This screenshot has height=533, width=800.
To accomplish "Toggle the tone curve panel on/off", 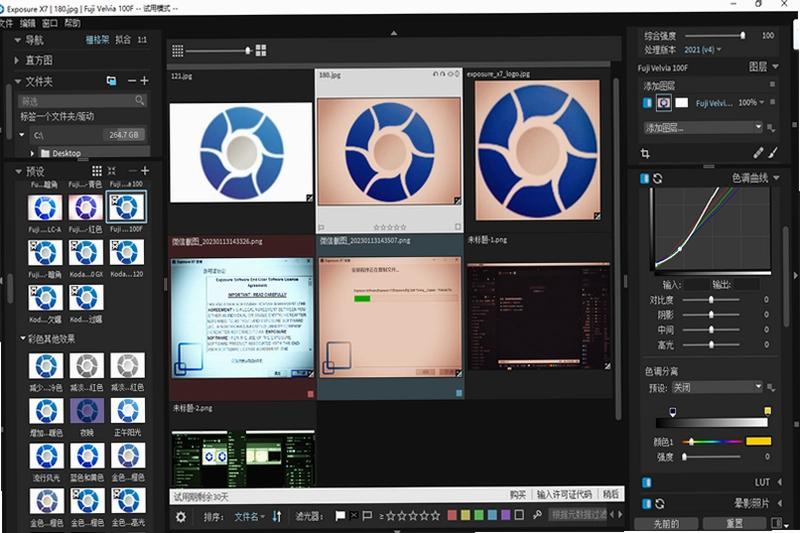I will pyautogui.click(x=644, y=179).
